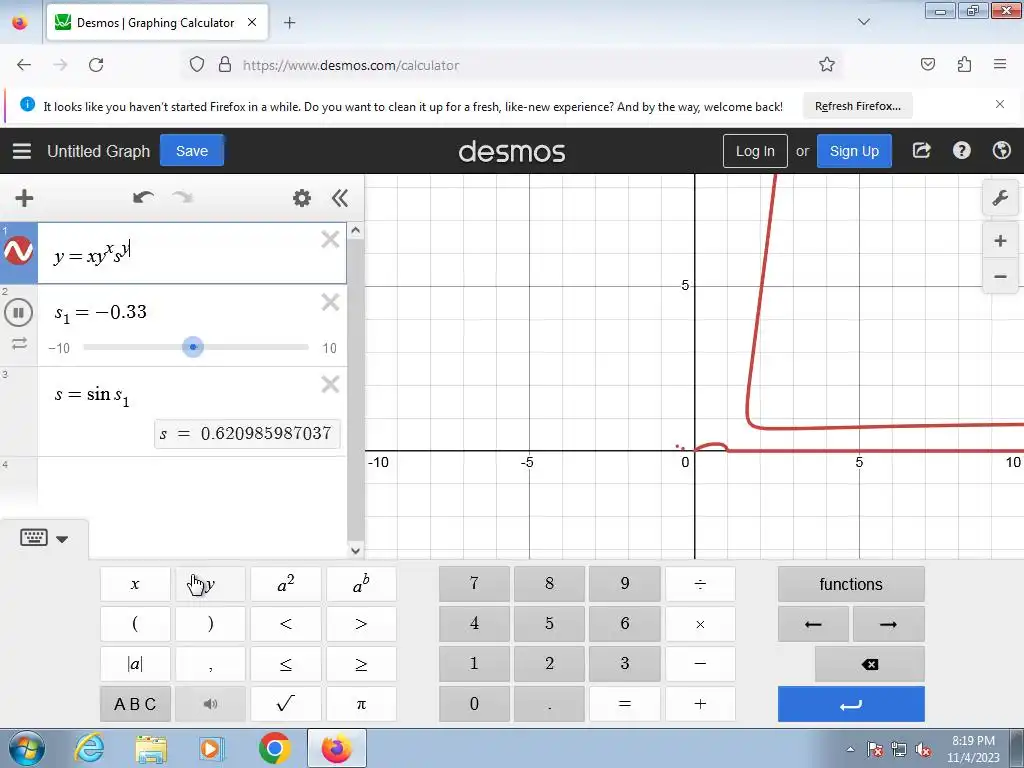The height and width of the screenshot is (768, 1024).
Task: Insert a squared from the keypad
Action: pyautogui.click(x=286, y=584)
